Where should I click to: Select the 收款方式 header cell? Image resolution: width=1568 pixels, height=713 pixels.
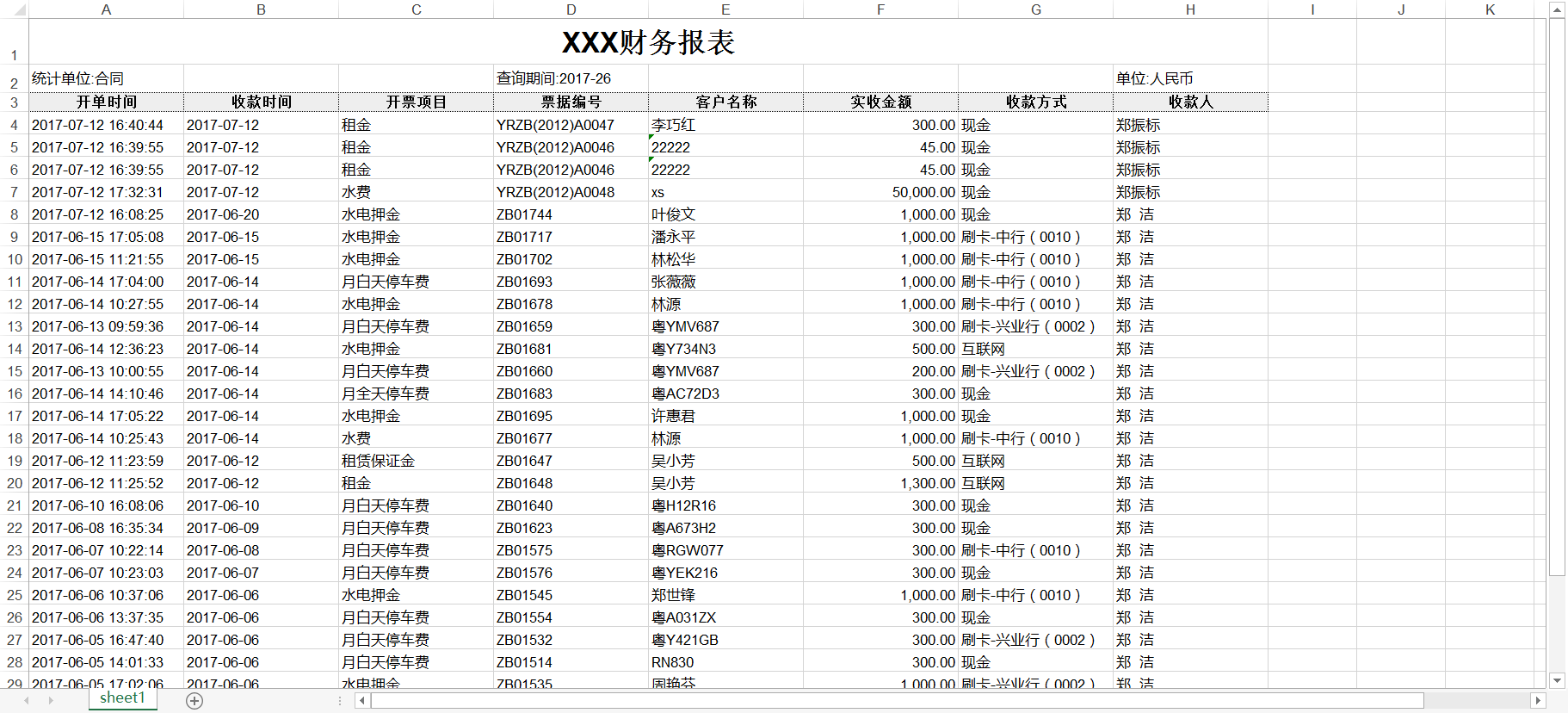click(1035, 102)
